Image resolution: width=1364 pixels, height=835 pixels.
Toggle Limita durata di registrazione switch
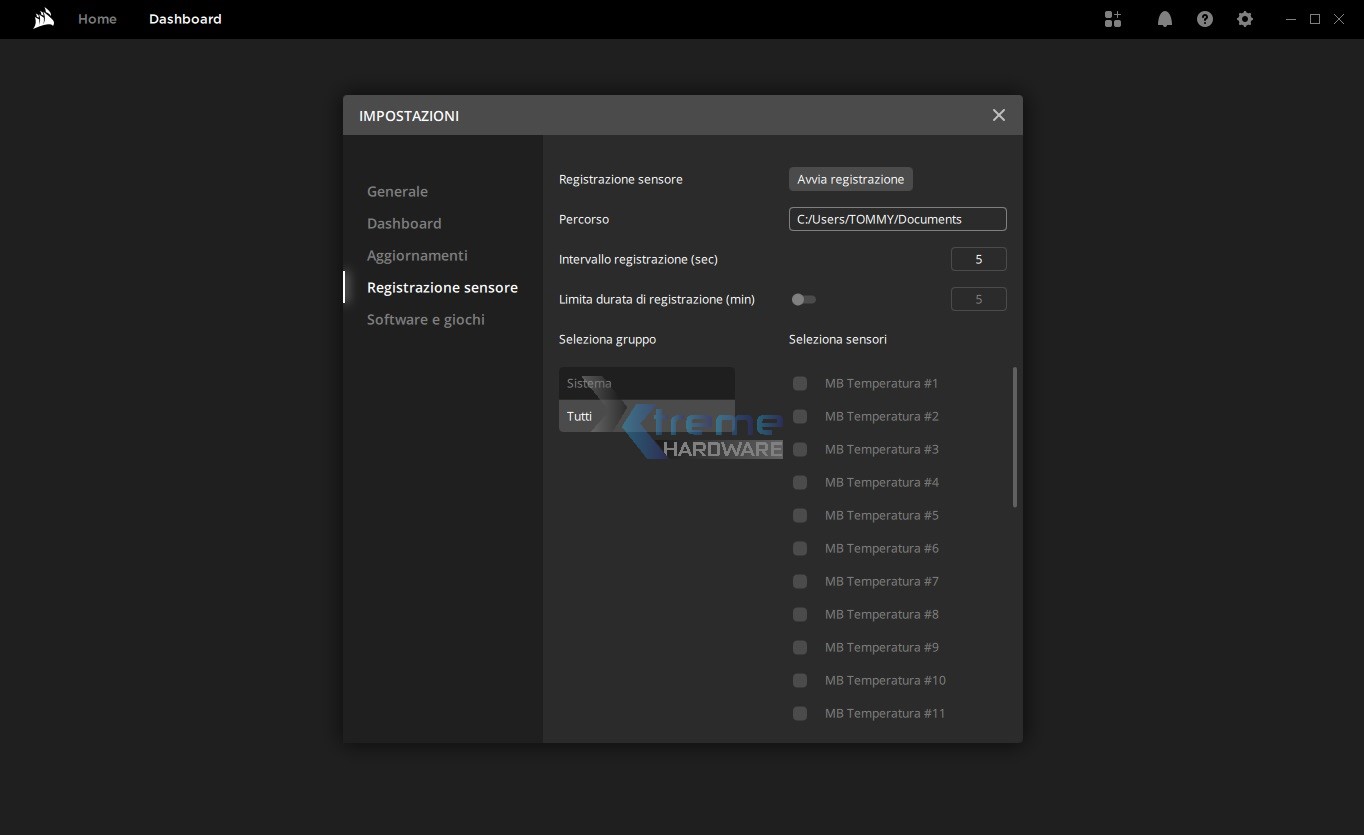[x=803, y=299]
